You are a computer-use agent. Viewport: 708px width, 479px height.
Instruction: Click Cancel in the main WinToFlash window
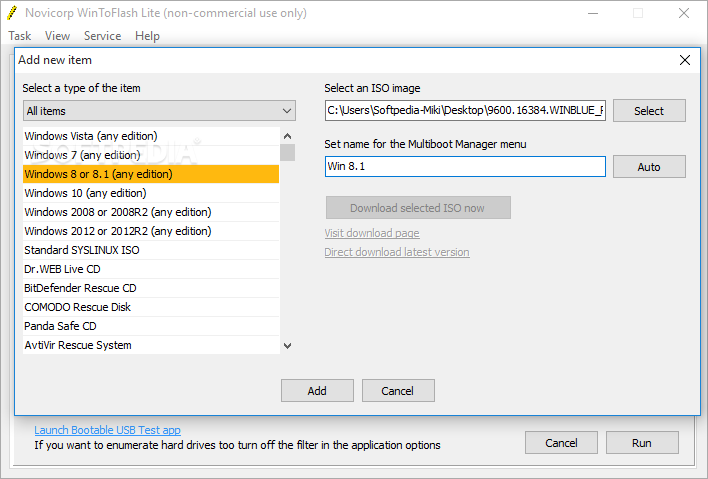561,443
